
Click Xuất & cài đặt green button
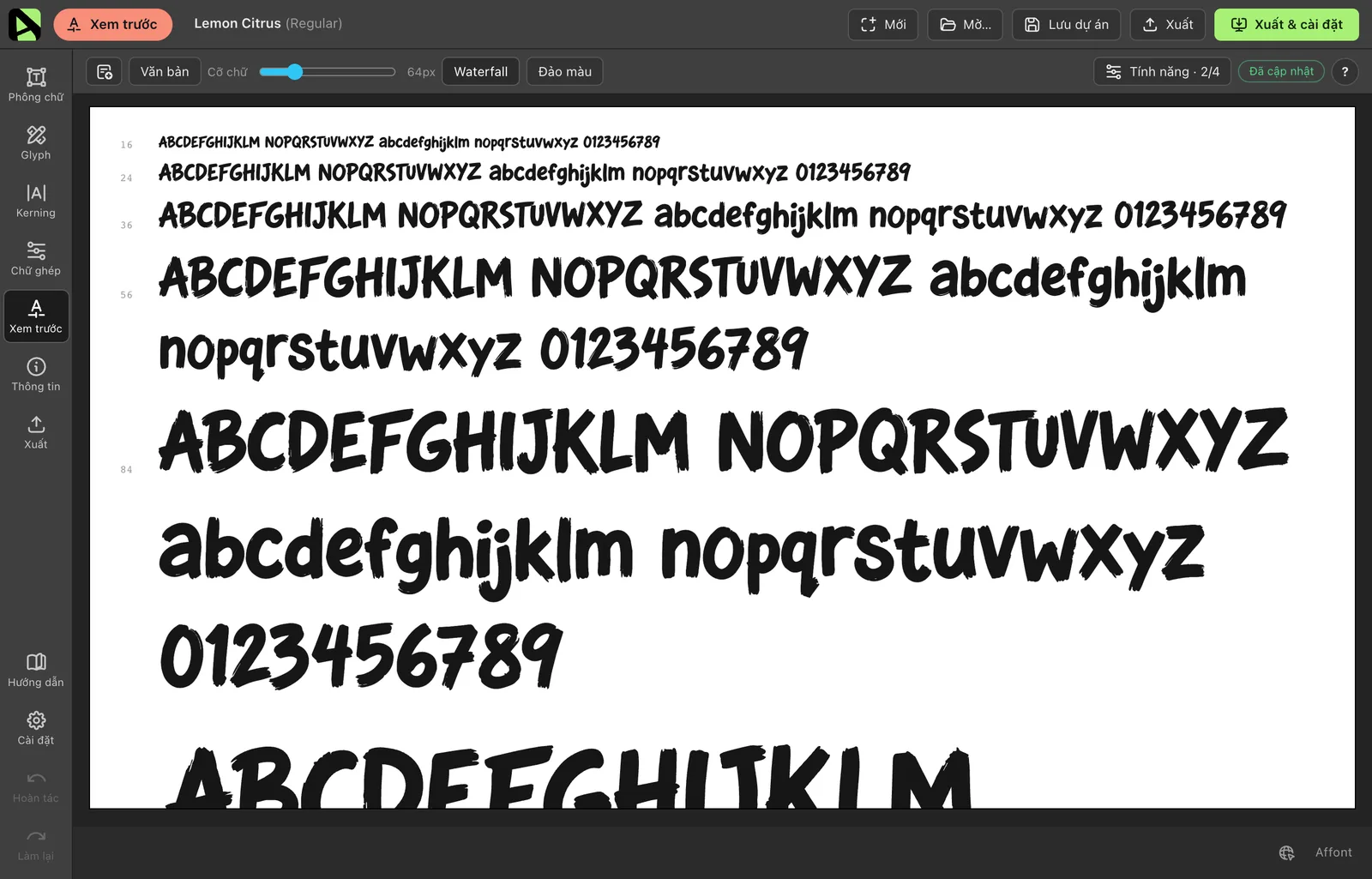(x=1286, y=24)
